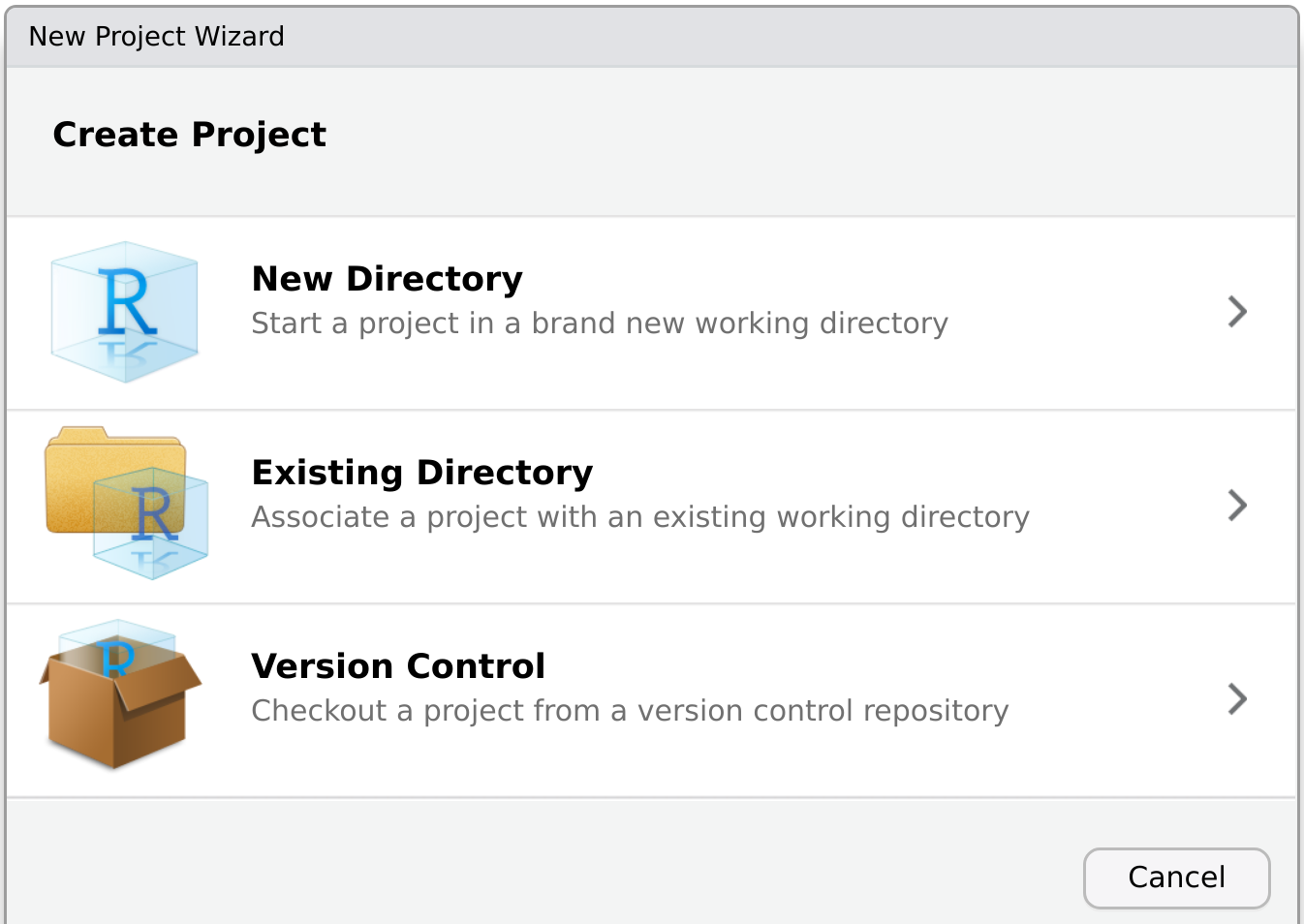This screenshot has width=1304, height=924.
Task: Click "Checkout a project from a version control repository"
Action: pyautogui.click(x=630, y=711)
